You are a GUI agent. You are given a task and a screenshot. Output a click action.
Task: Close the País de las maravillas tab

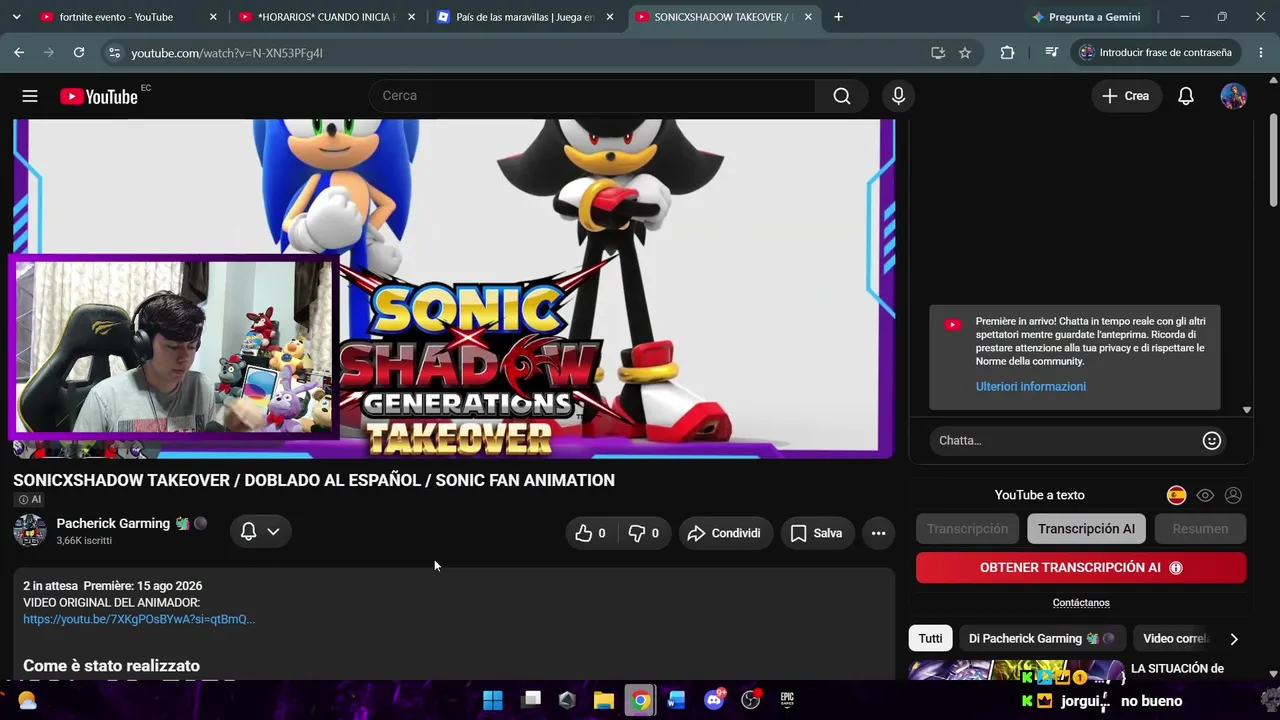click(x=610, y=17)
